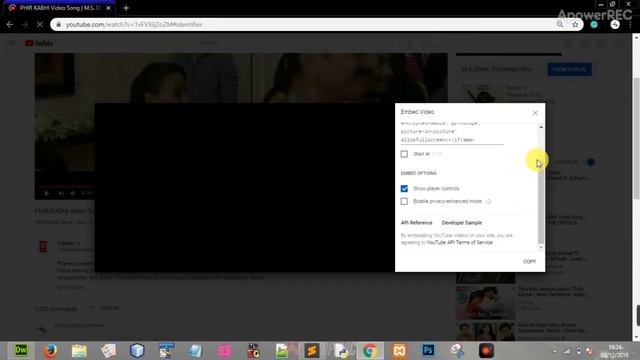Open the Developer Sample link

point(462,222)
